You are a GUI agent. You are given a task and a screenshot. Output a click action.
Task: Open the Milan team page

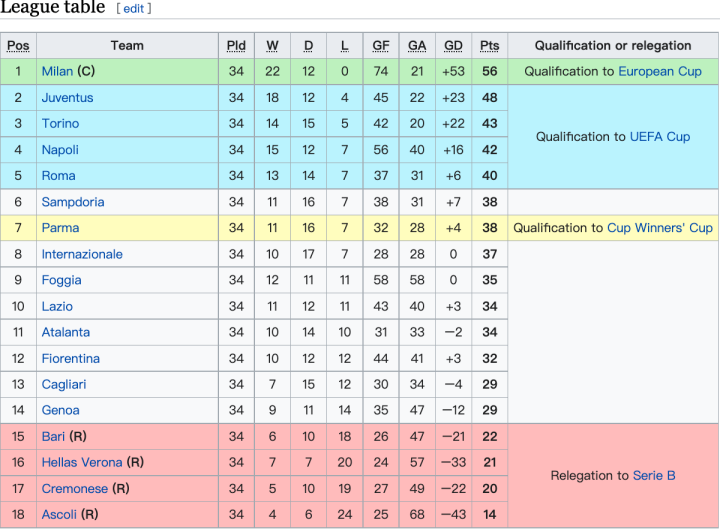(x=57, y=72)
